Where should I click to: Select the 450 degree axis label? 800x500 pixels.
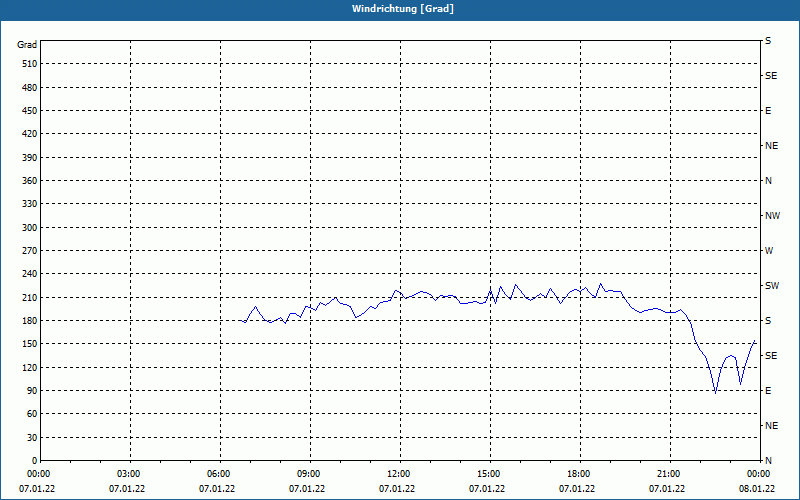[x=30, y=111]
